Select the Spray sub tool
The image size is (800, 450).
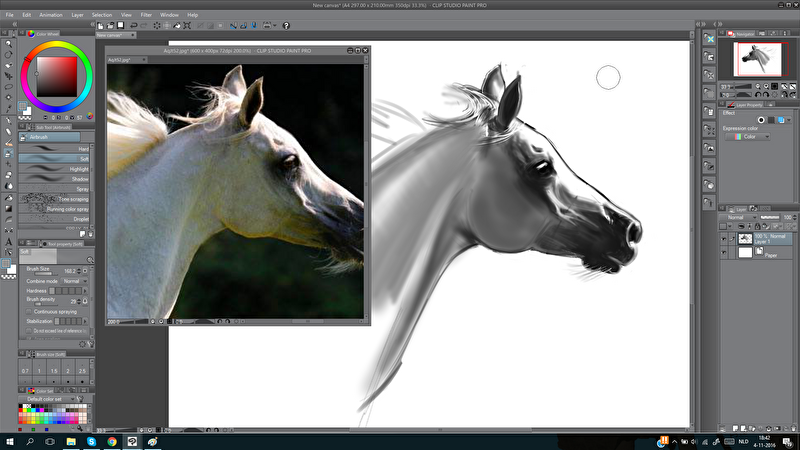[x=54, y=189]
